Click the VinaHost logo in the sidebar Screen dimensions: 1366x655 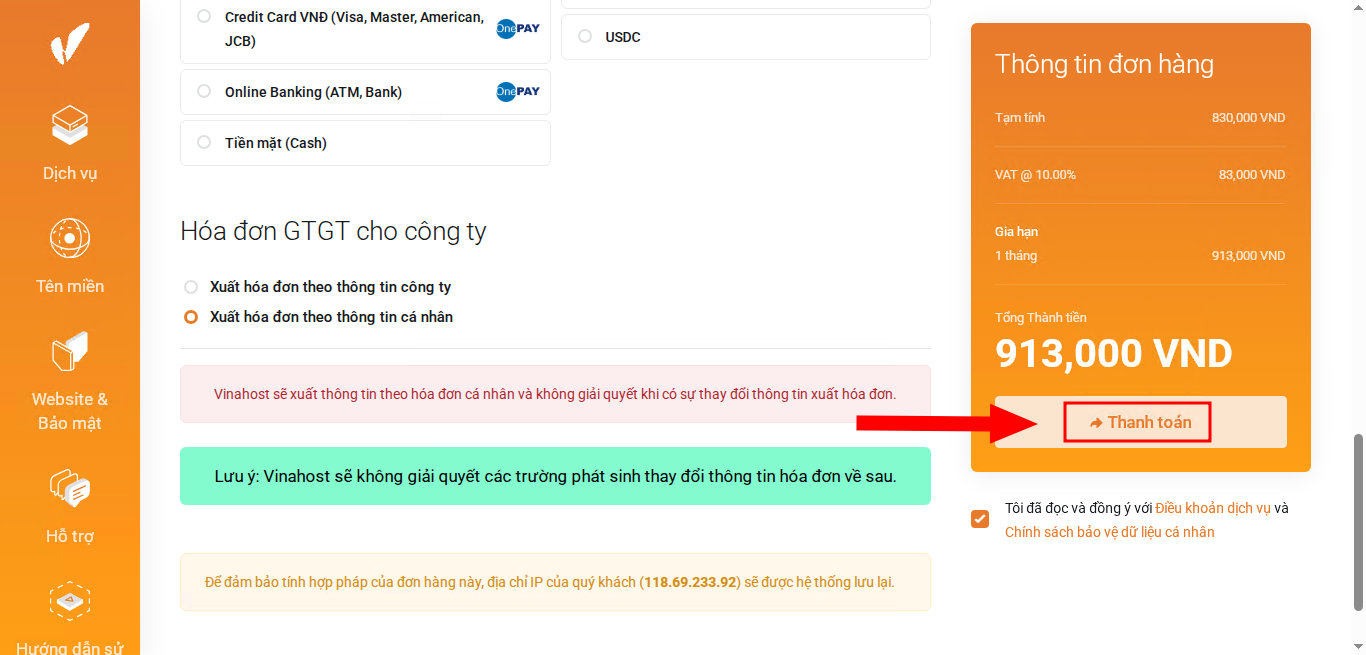pyautogui.click(x=69, y=42)
